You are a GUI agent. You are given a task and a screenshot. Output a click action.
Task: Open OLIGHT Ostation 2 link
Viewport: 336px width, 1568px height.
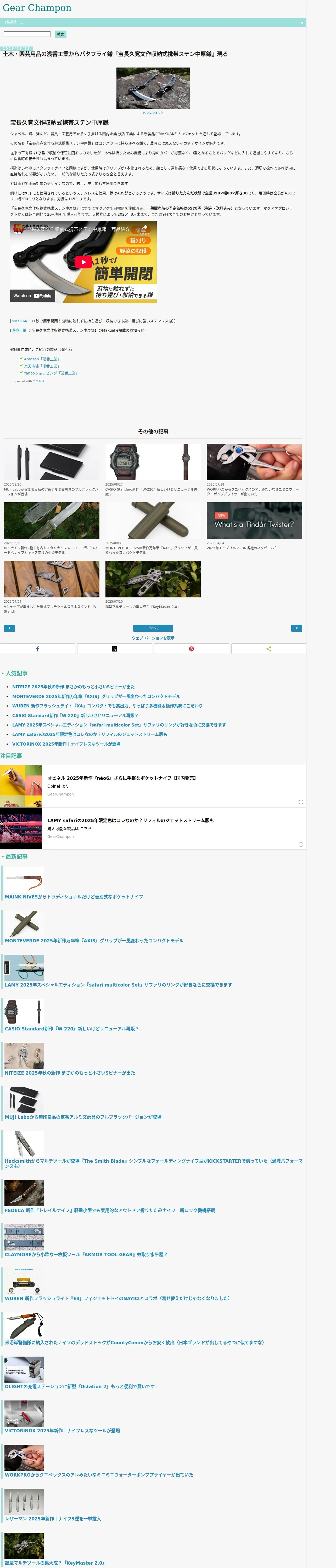(80, 1387)
